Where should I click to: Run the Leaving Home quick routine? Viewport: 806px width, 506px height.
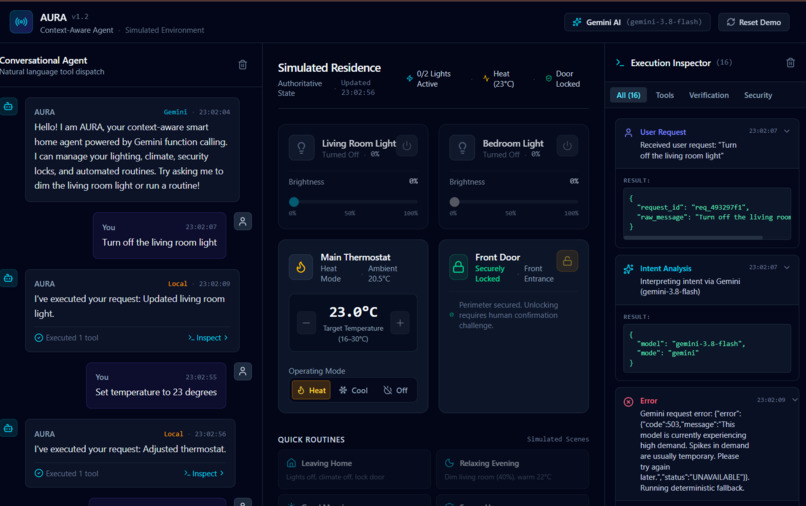tap(354, 469)
